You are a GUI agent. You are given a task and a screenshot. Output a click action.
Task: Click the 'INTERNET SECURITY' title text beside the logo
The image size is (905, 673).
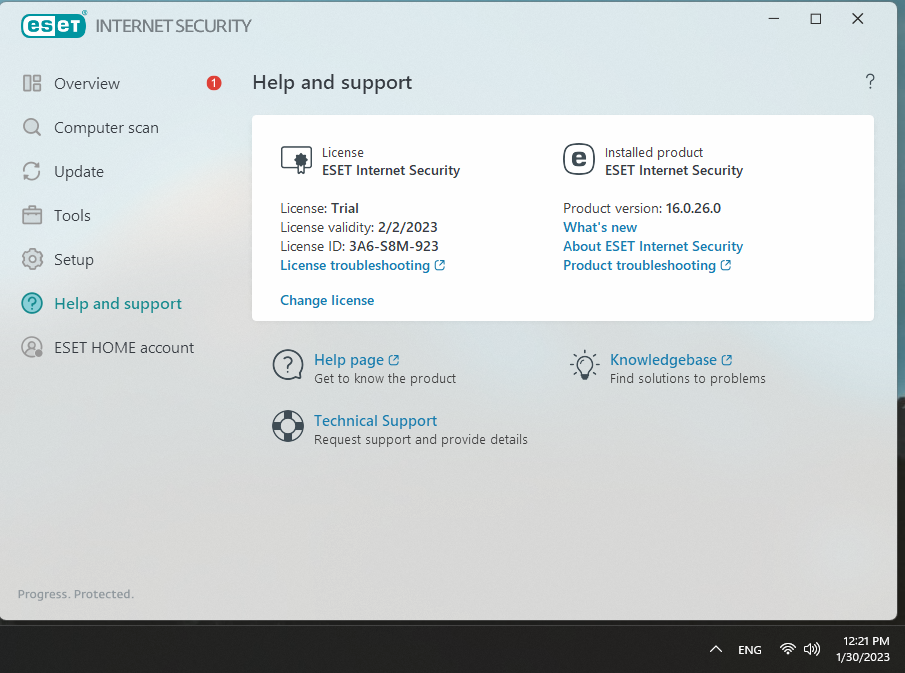point(173,26)
